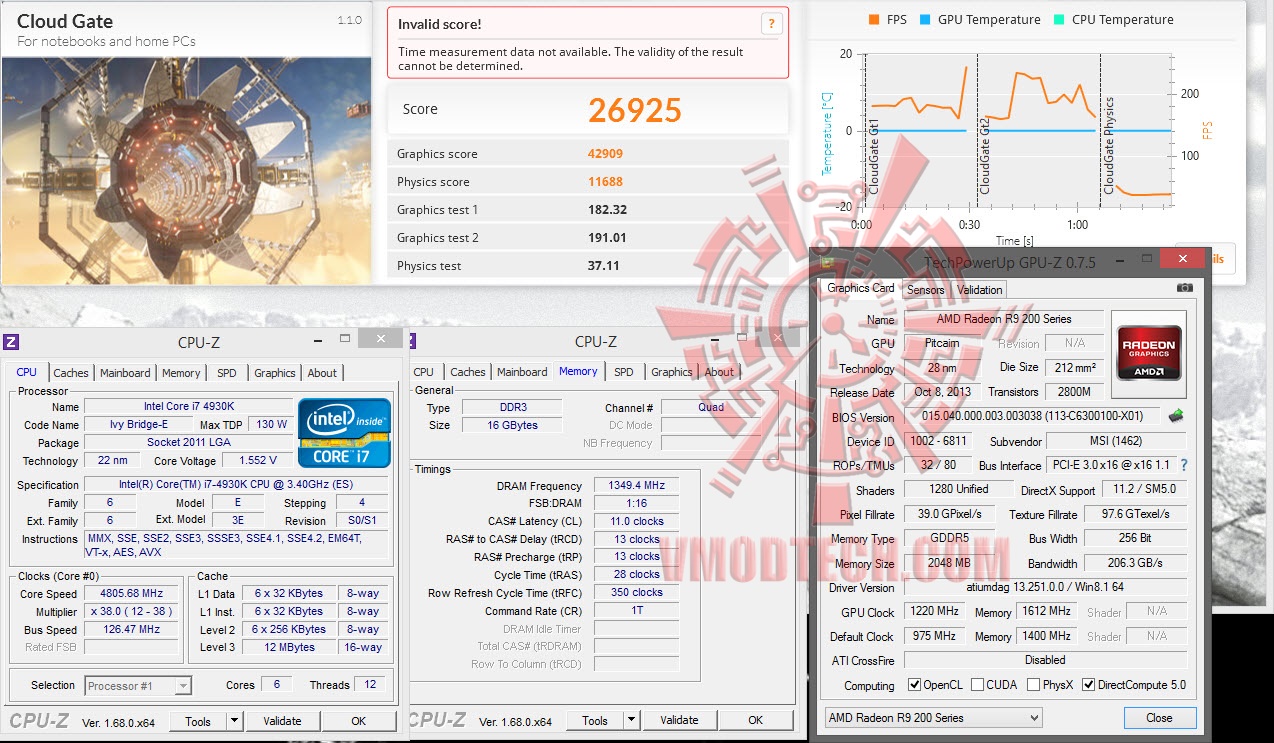Click the GPU Clock field showing 1220 MHz

point(936,612)
